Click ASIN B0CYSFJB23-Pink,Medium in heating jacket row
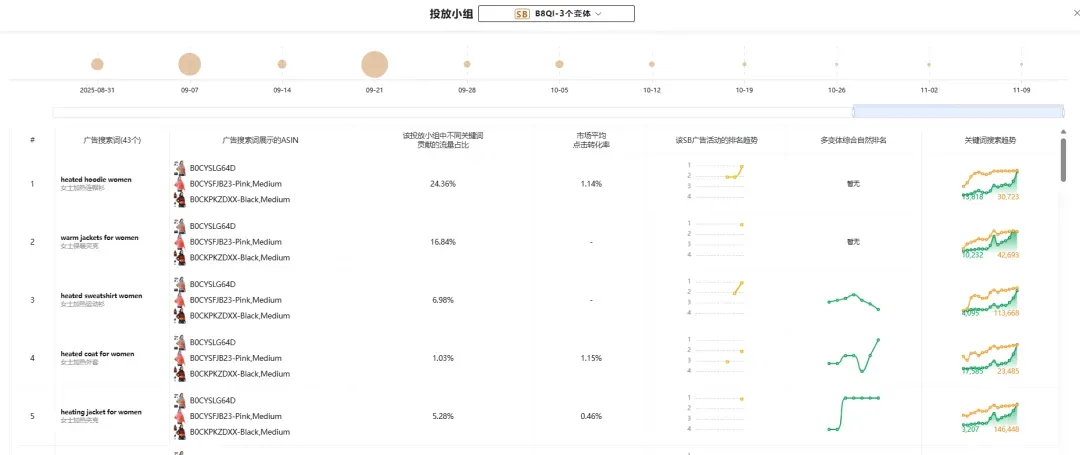1080x455 pixels. coord(236,416)
